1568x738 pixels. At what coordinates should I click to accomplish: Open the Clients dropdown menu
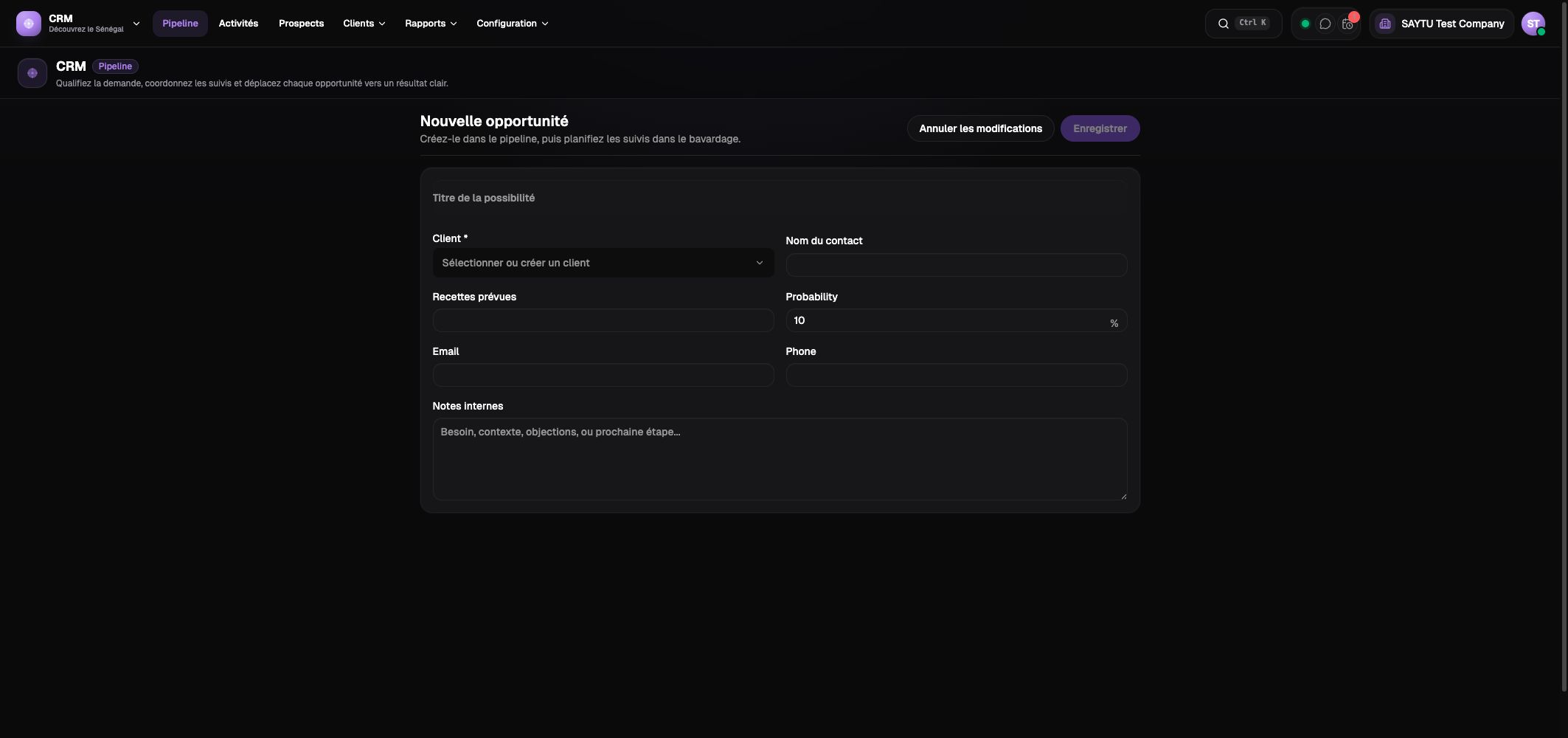coord(364,24)
